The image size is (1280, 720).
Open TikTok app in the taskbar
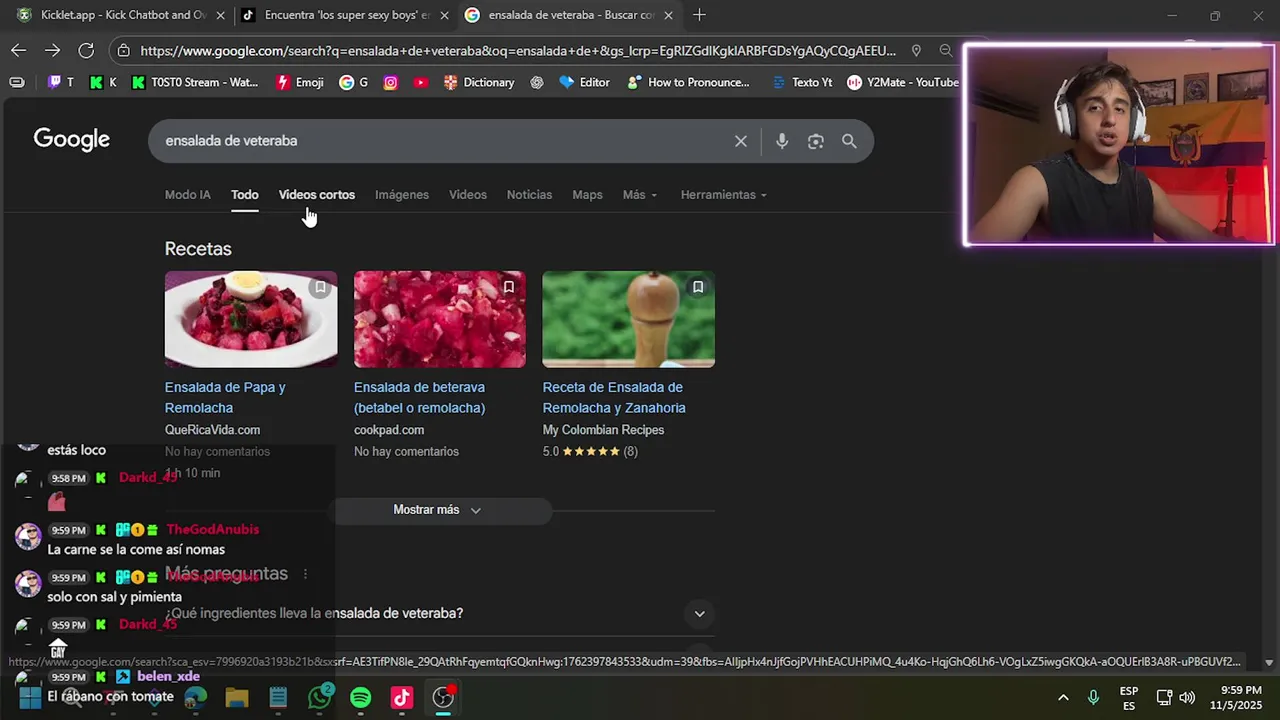(402, 697)
